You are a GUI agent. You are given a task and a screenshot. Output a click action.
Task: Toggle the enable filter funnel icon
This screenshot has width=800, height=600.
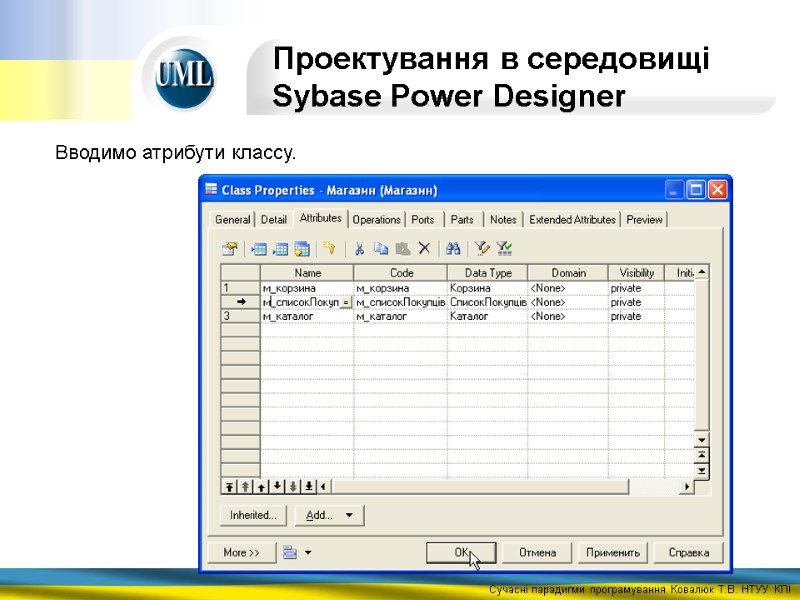point(504,248)
